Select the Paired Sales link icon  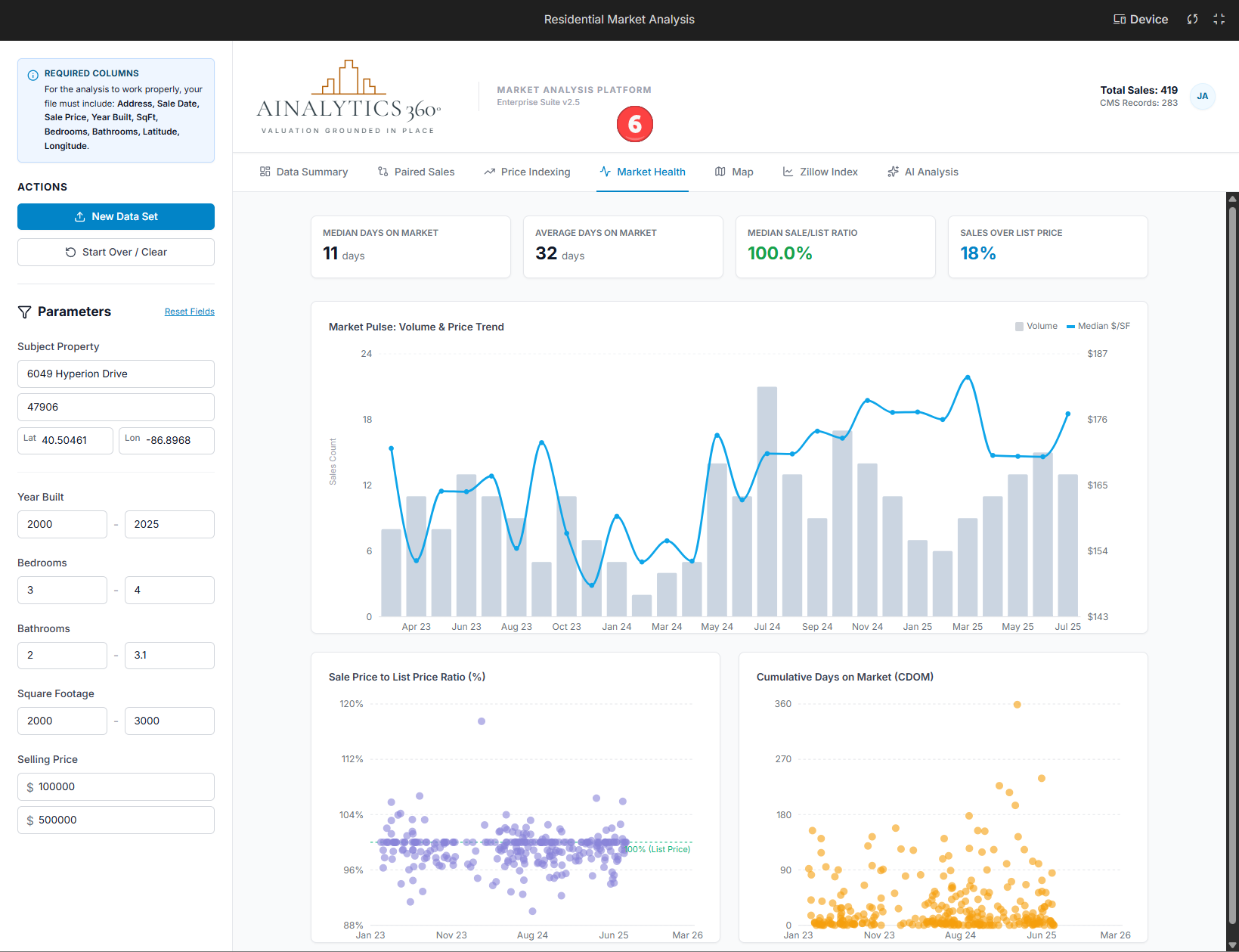pos(383,172)
